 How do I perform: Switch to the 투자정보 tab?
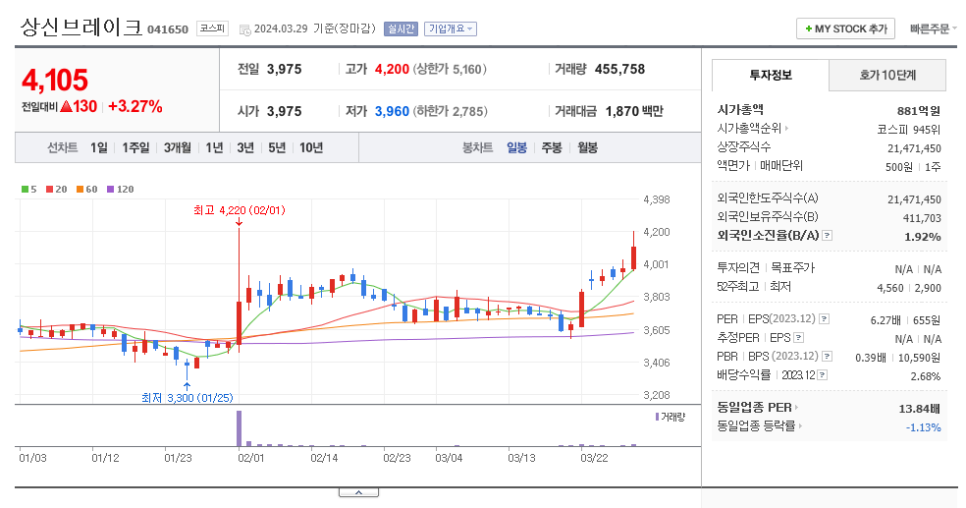point(771,75)
